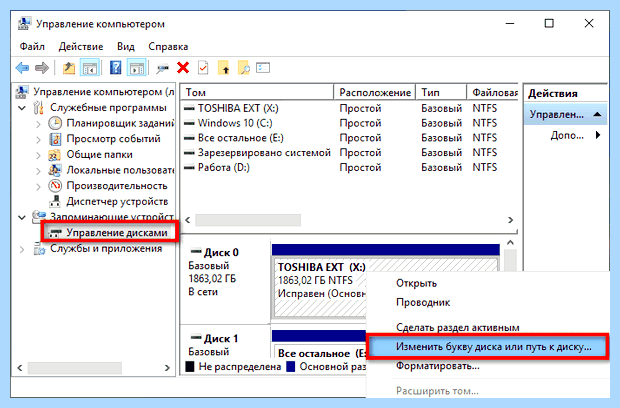
Task: Select the Windows 10 (C:) volume row
Action: (x=349, y=123)
